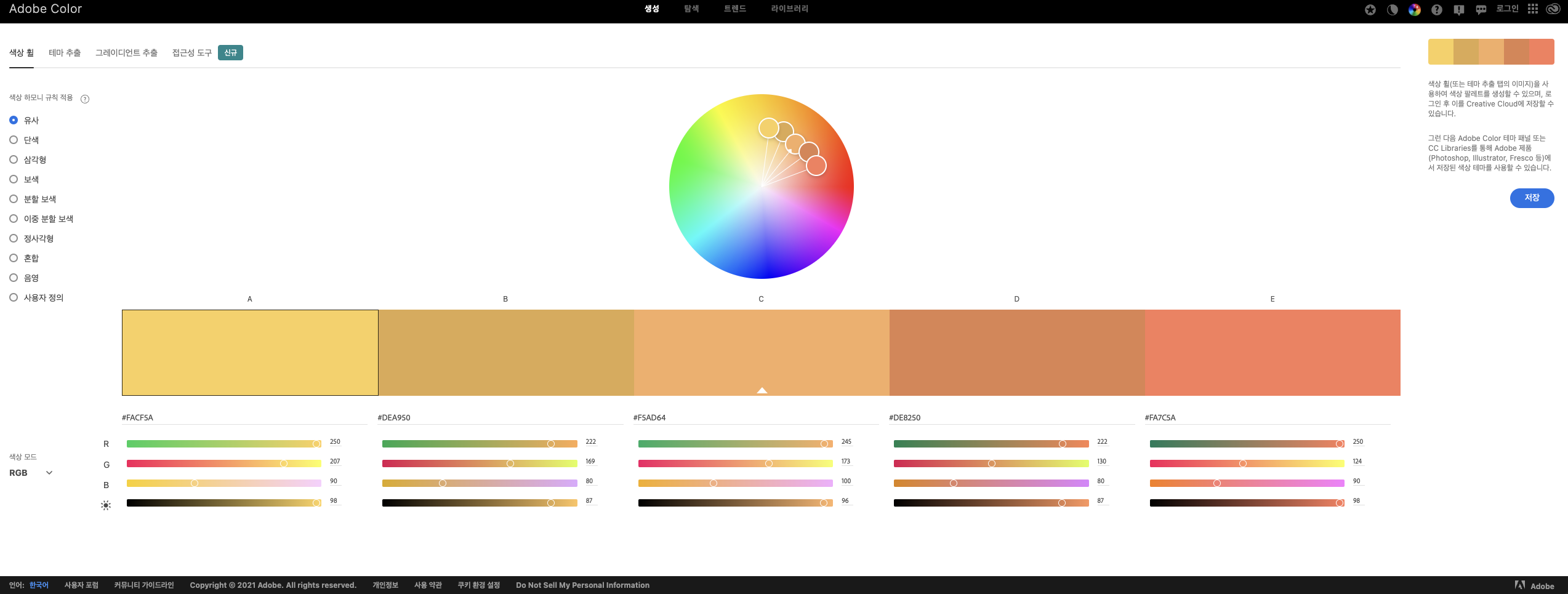Click the coral marker on the color wheel
This screenshot has height=594, width=1568.
pos(816,166)
